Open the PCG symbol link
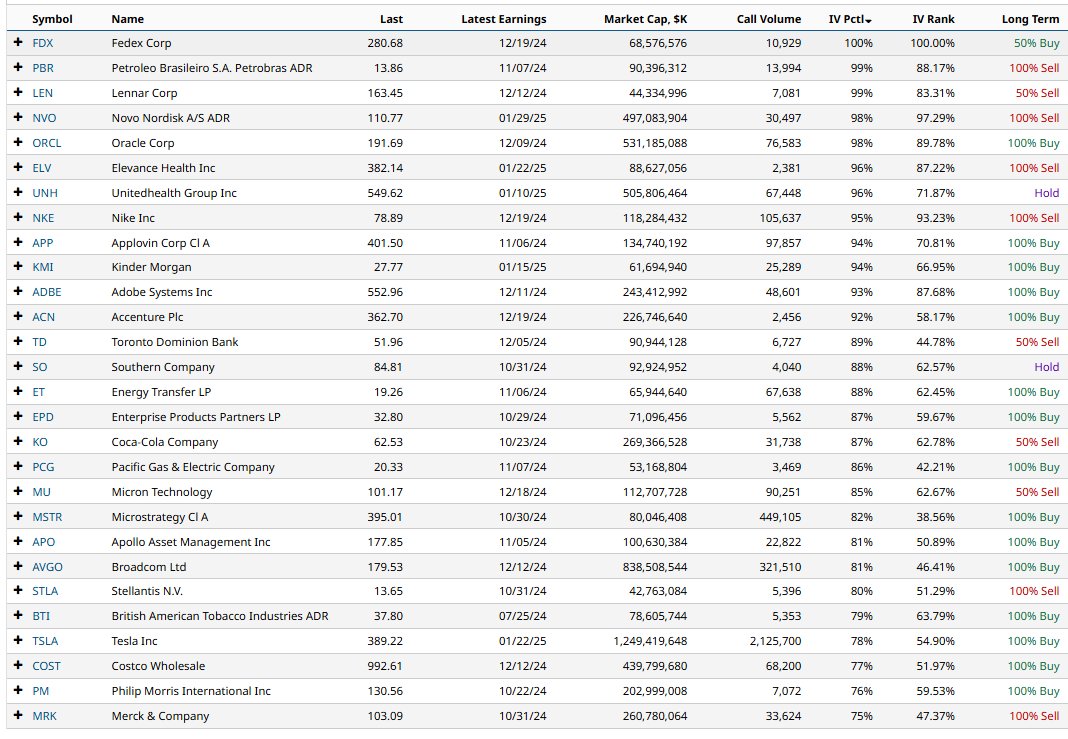The height and width of the screenshot is (739, 1068). [x=43, y=467]
